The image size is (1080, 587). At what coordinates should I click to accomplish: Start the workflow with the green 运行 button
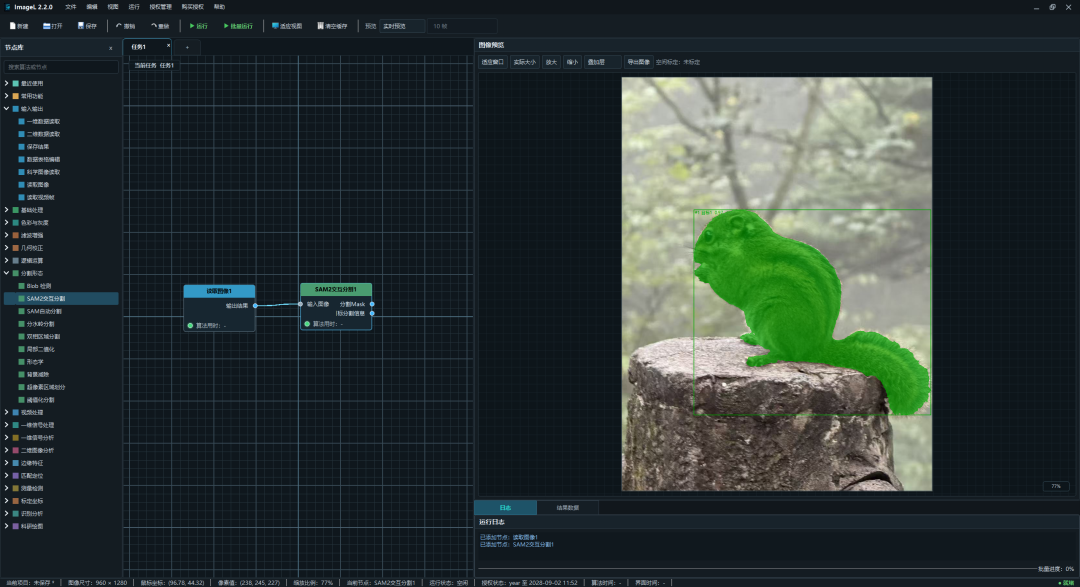[x=198, y=26]
